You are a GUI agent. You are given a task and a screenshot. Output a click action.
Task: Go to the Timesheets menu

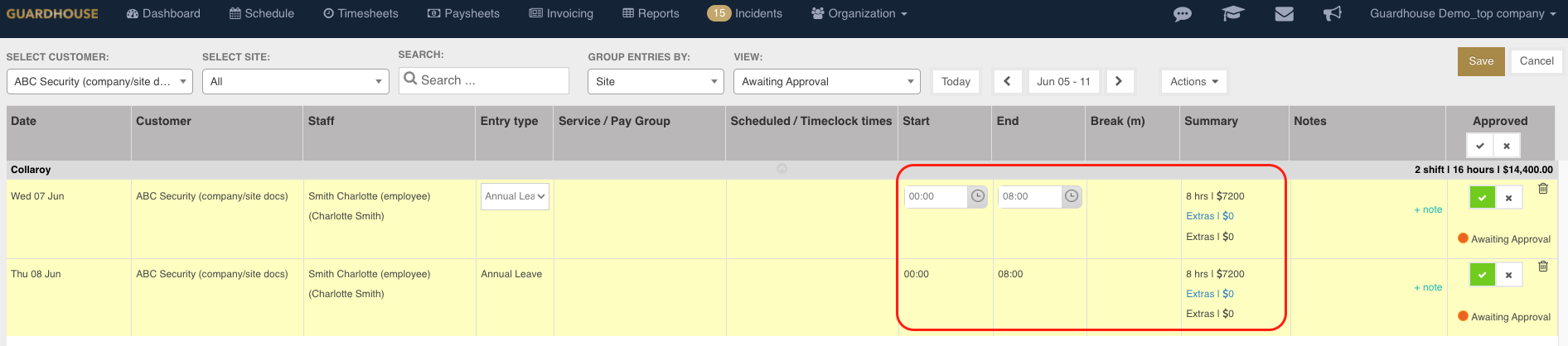[361, 13]
